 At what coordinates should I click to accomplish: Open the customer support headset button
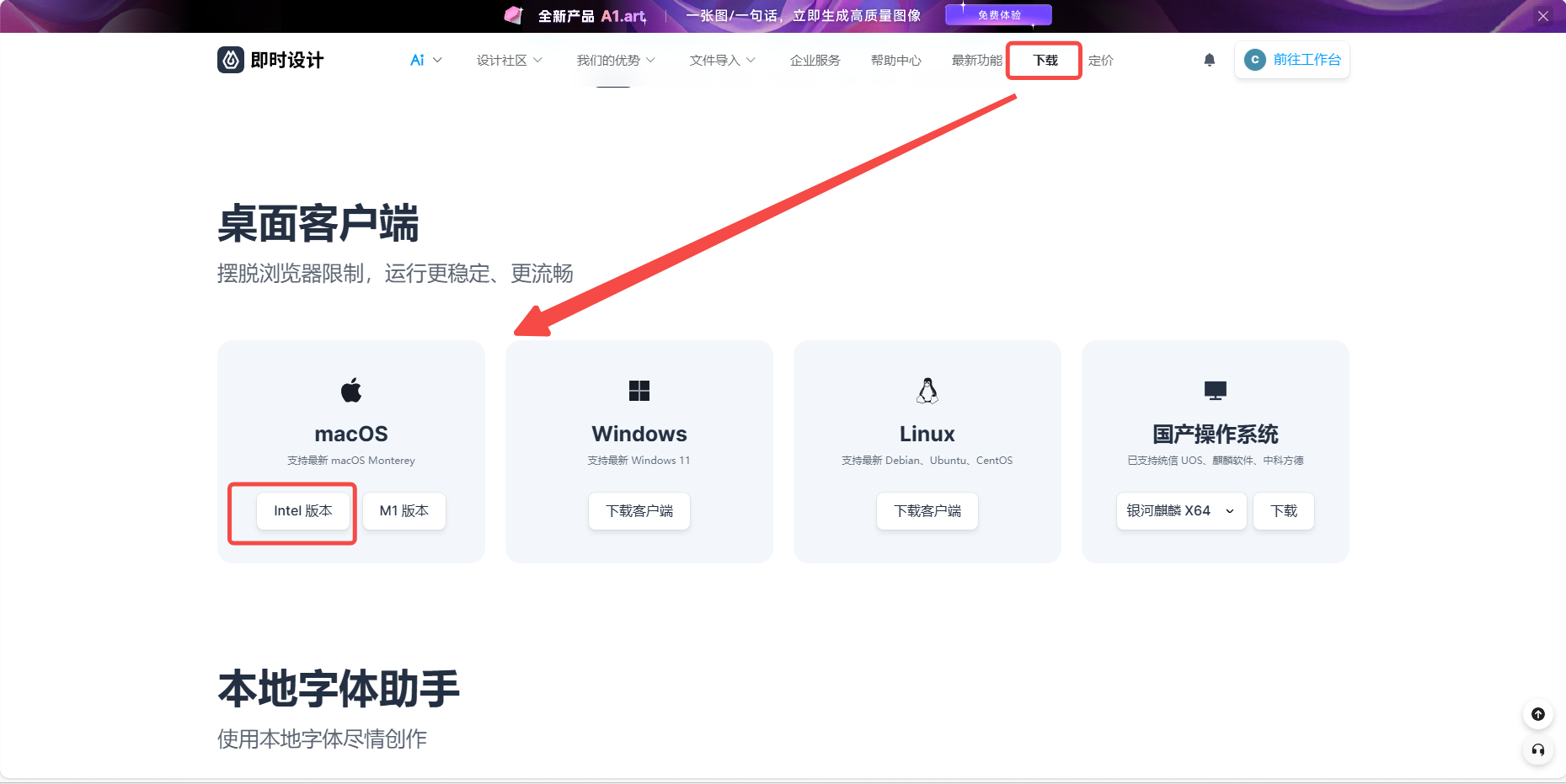click(x=1538, y=749)
